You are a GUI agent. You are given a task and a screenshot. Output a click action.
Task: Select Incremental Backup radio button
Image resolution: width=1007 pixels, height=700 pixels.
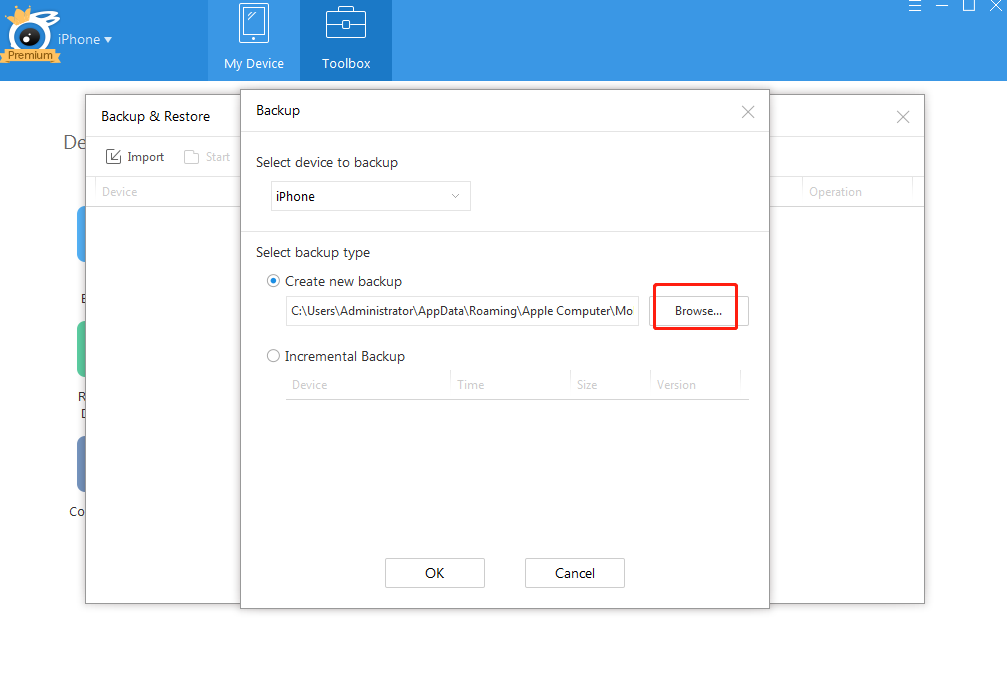(274, 356)
